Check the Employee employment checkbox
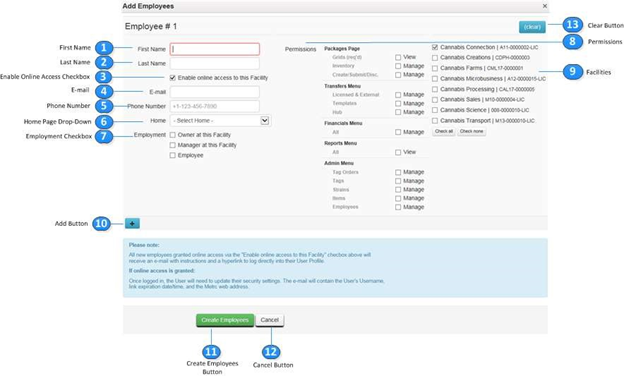Image resolution: width=624 pixels, height=376 pixels. (x=173, y=156)
